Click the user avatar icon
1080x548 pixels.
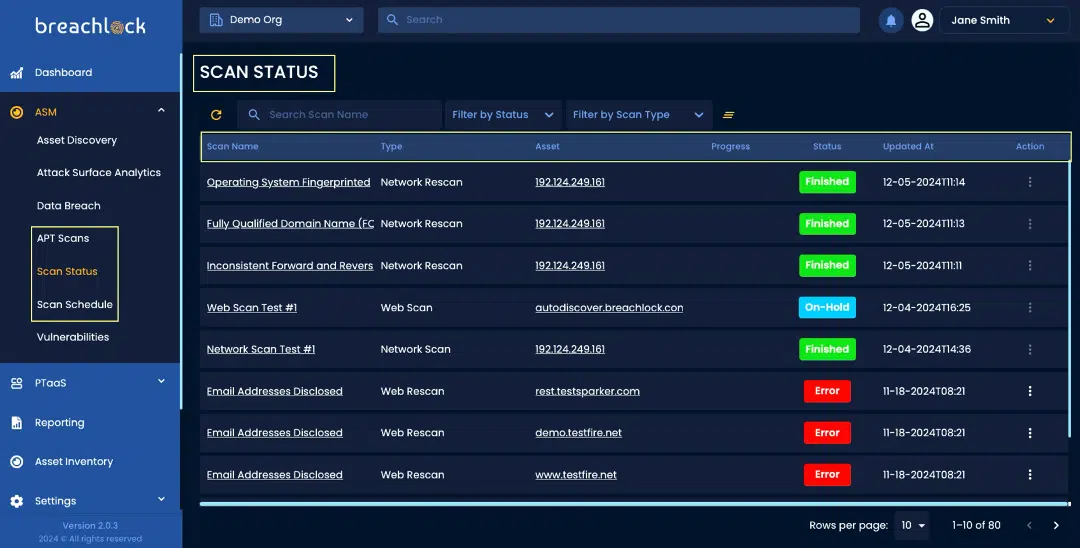click(922, 20)
